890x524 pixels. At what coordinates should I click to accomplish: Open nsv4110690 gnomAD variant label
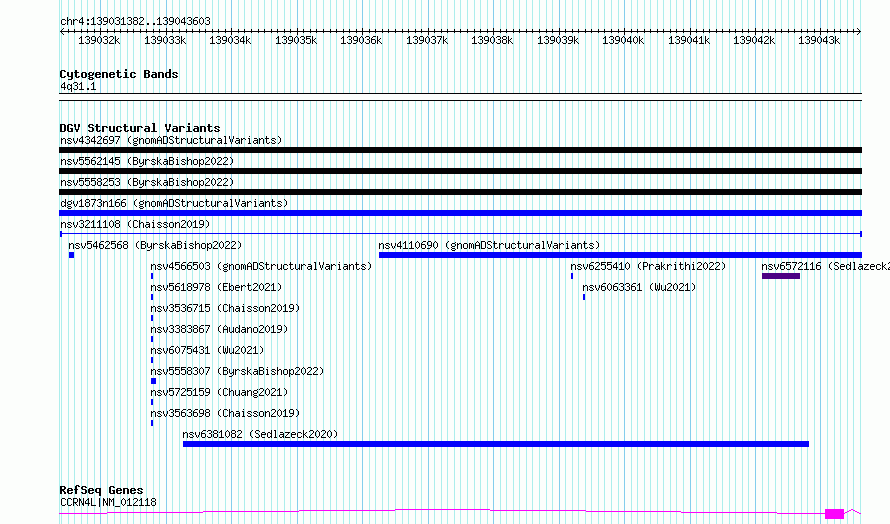pos(489,245)
